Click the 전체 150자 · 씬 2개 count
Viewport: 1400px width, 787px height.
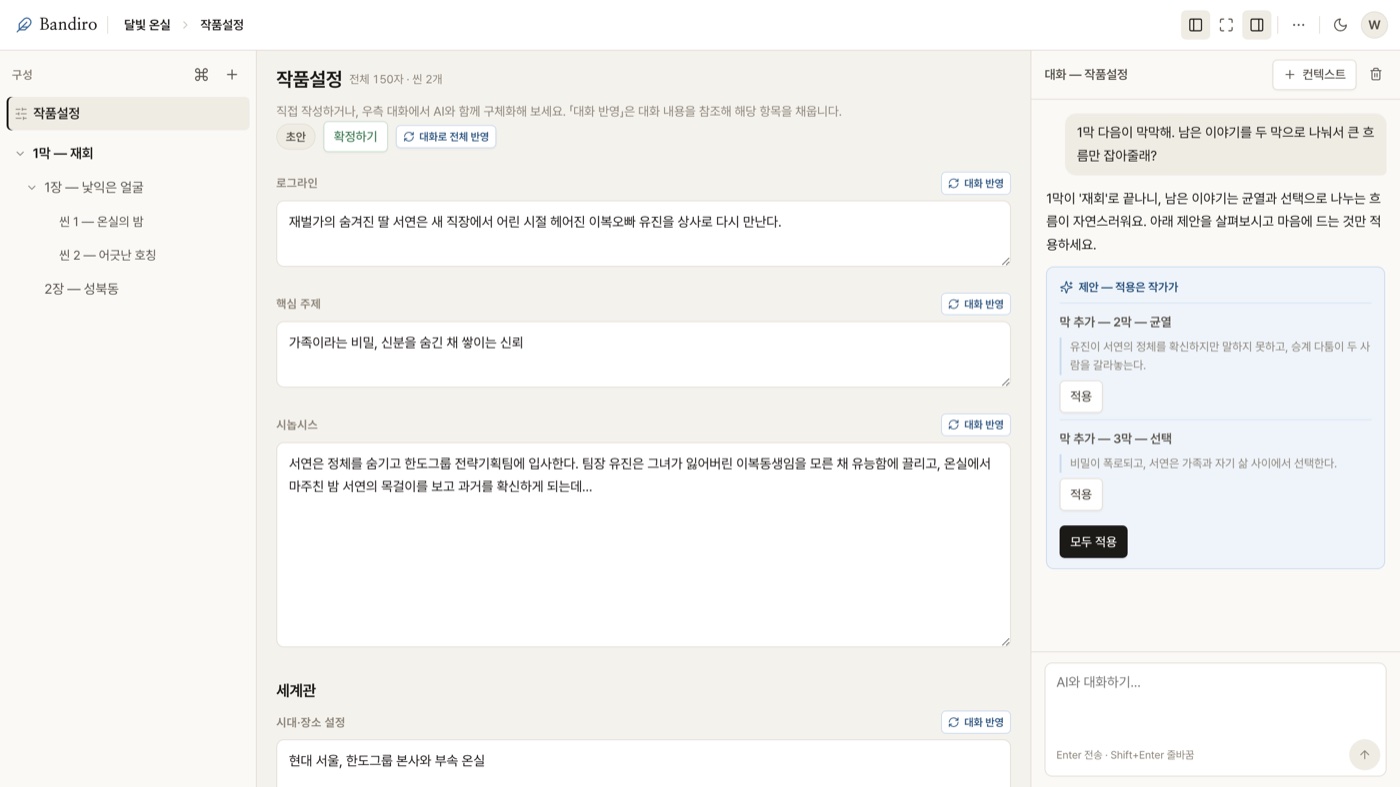pyautogui.click(x=396, y=79)
